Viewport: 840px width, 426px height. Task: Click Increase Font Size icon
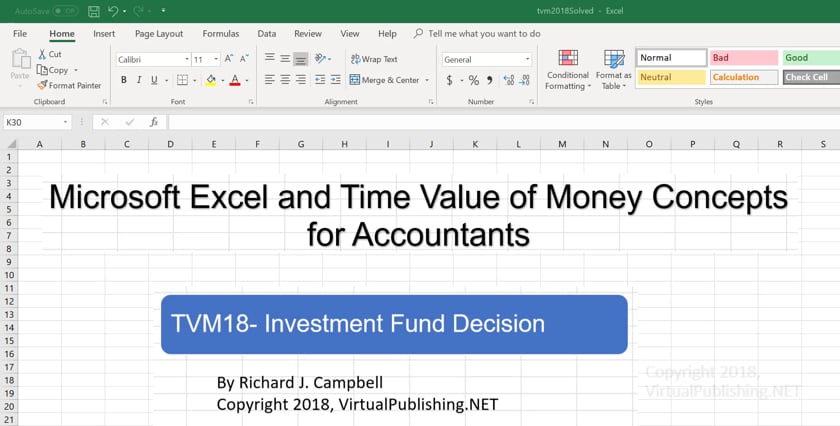click(x=229, y=59)
